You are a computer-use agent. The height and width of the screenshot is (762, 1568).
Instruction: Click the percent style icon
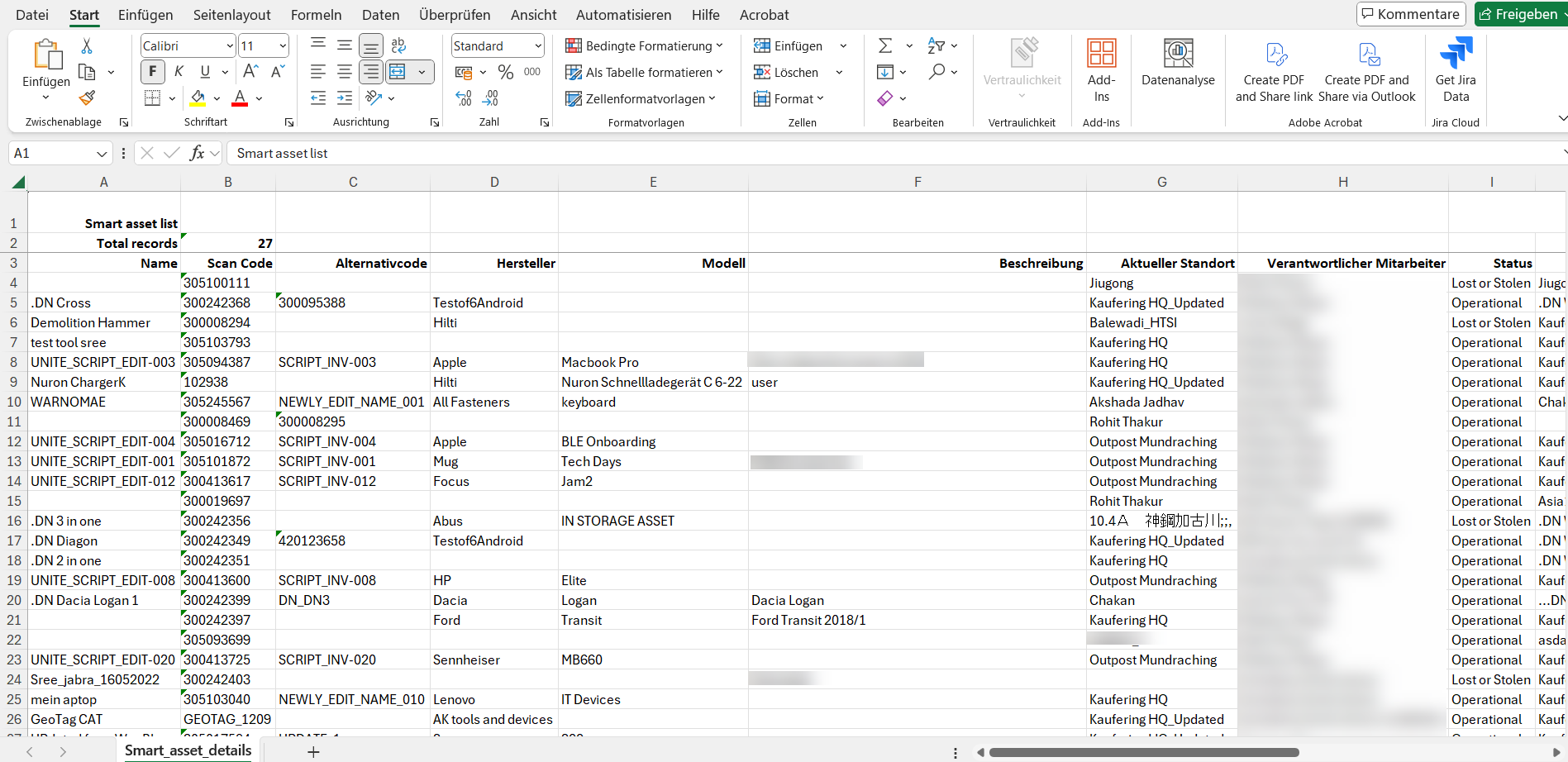click(x=505, y=73)
